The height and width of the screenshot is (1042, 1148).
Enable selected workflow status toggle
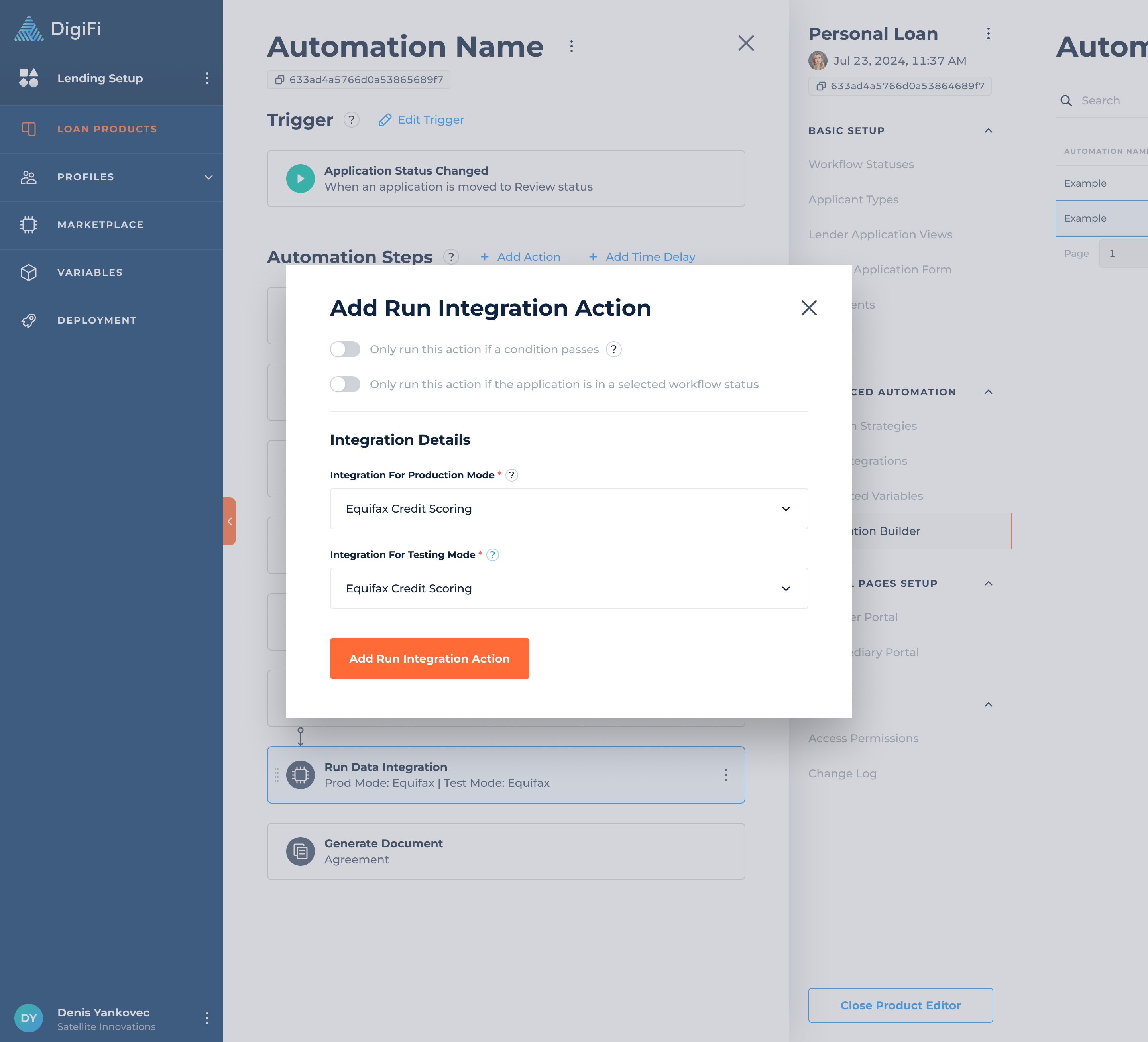pyautogui.click(x=345, y=384)
